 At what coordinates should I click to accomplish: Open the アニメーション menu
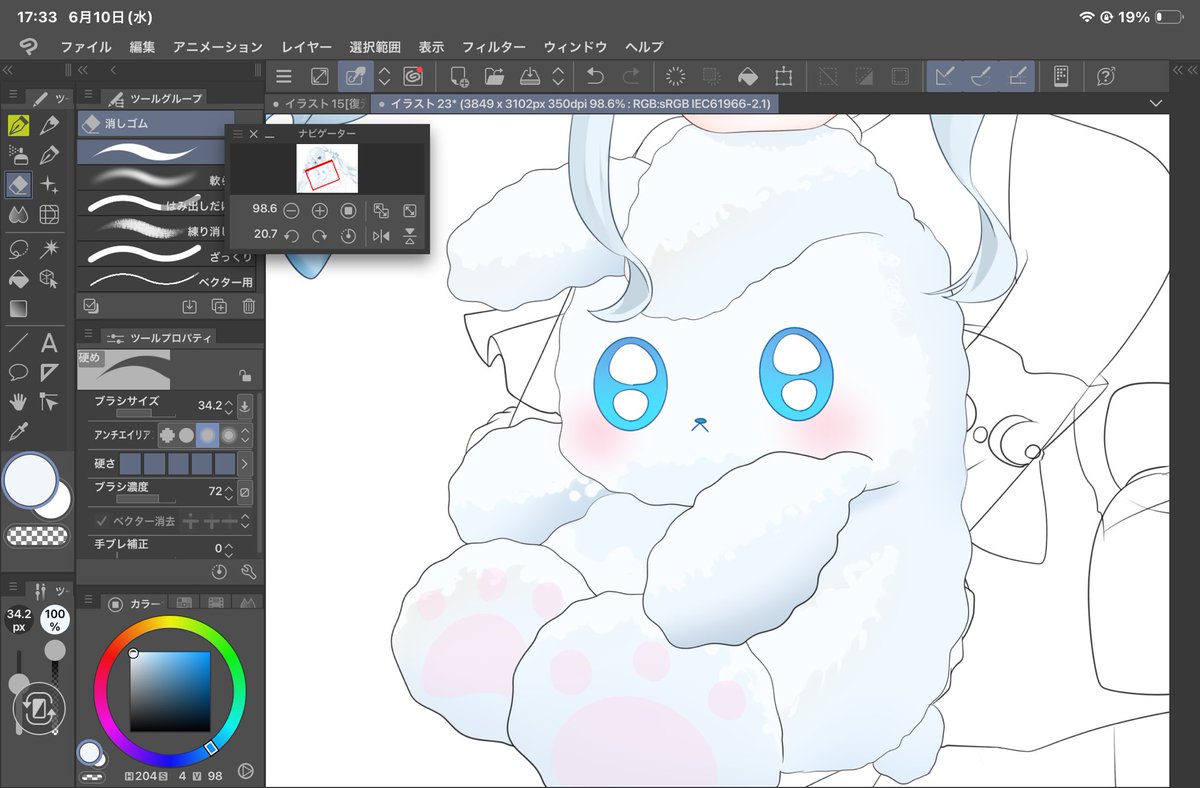pos(218,47)
